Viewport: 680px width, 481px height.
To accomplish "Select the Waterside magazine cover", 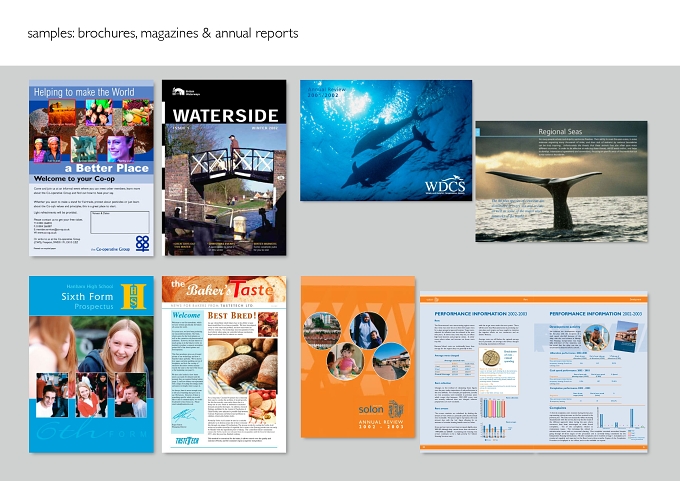I will (224, 167).
